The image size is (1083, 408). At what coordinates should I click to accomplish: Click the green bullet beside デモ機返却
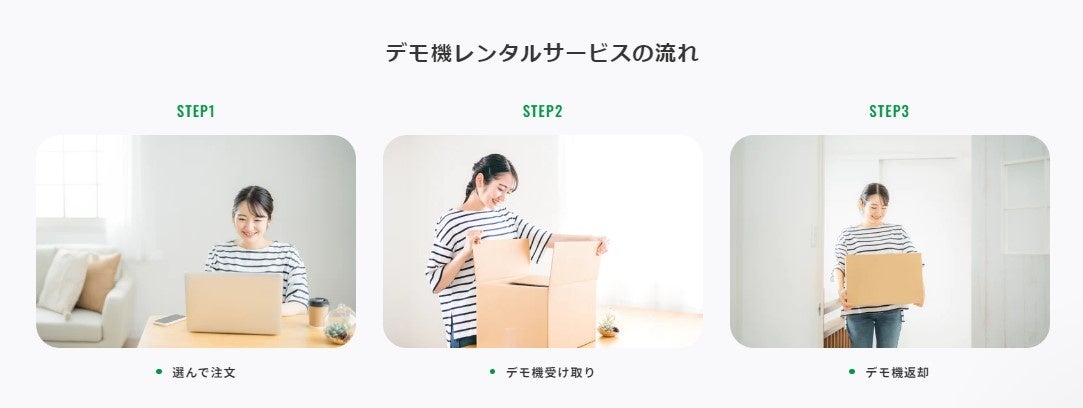852,371
